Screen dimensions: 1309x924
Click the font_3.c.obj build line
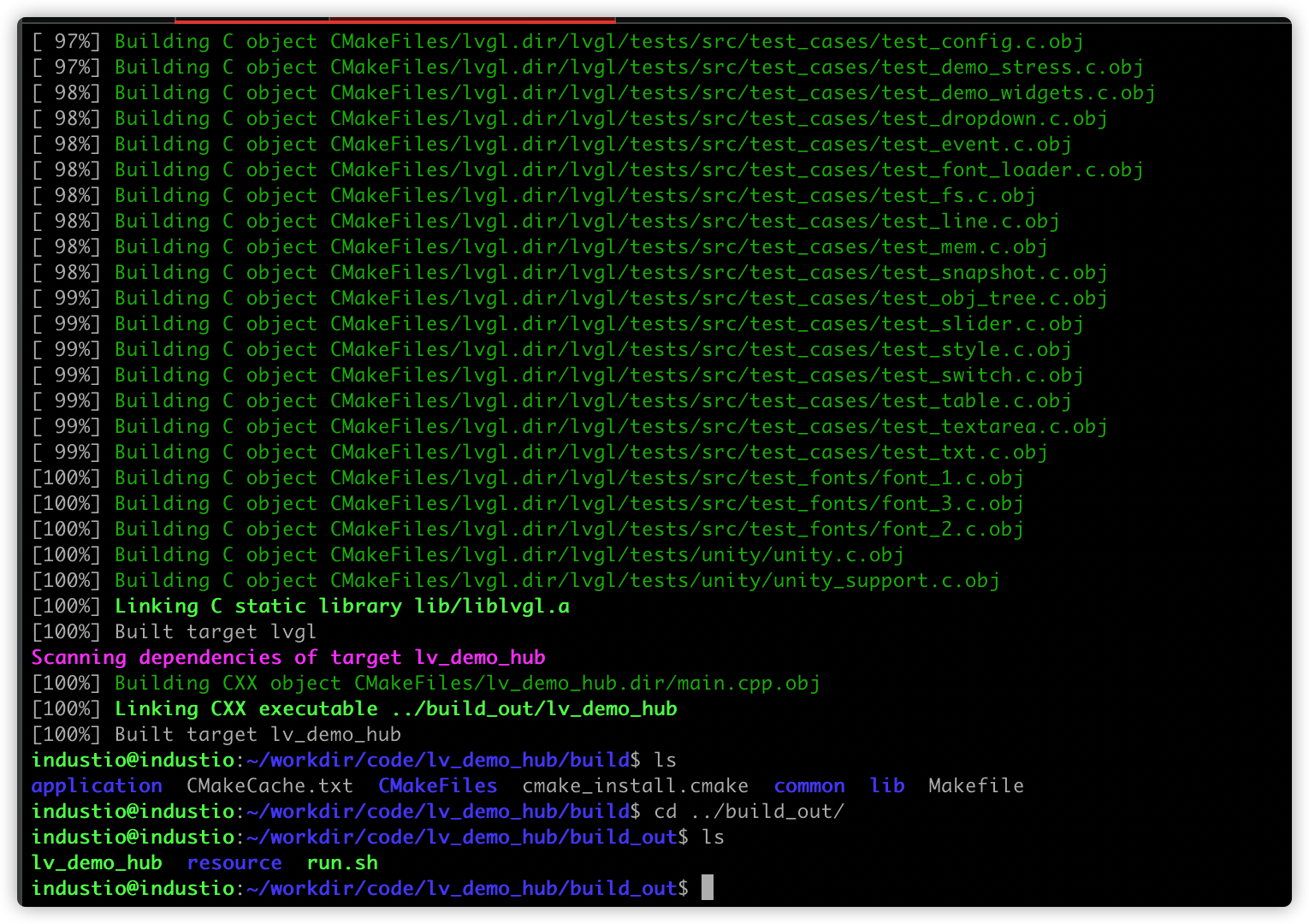coord(528,503)
